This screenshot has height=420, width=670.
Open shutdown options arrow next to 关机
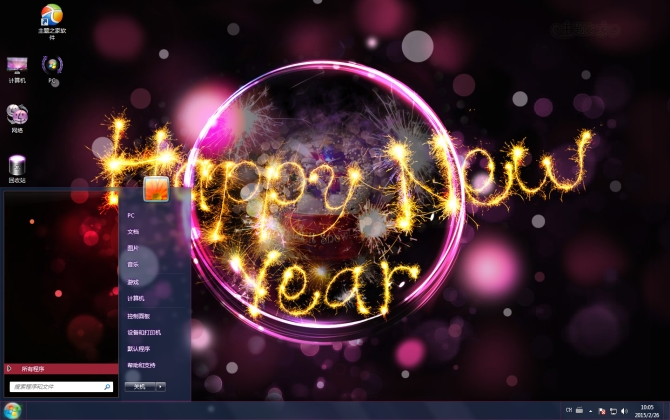point(161,386)
